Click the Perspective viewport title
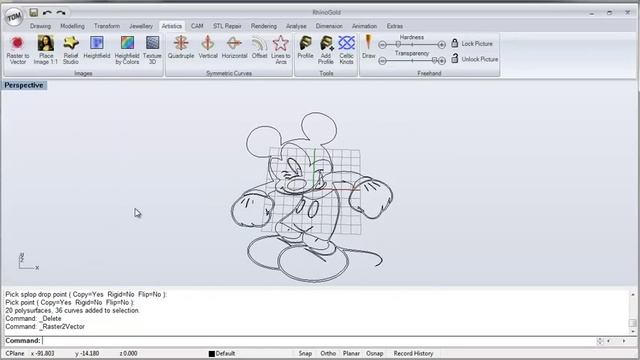 point(24,85)
